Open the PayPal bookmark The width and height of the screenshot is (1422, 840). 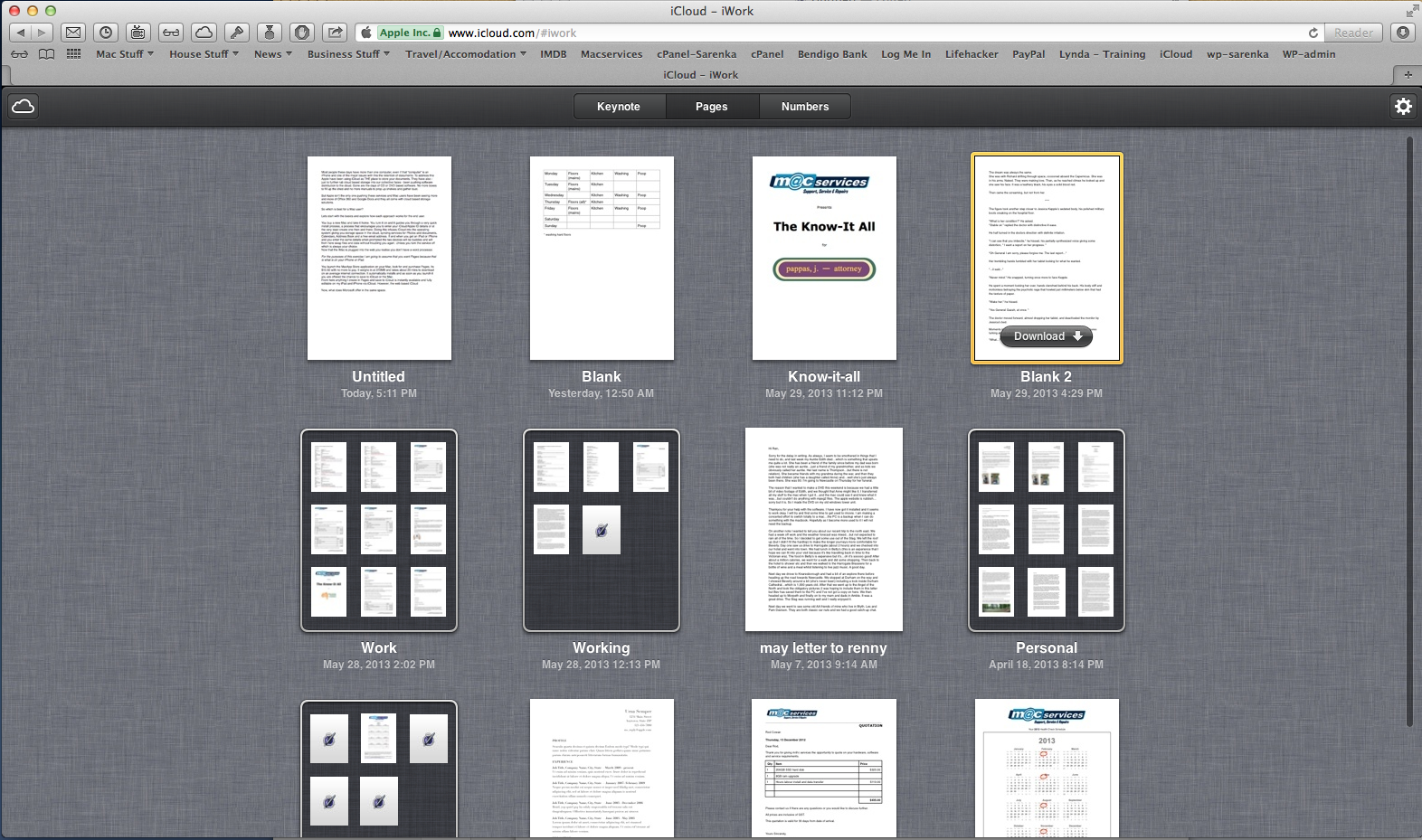click(x=1029, y=54)
